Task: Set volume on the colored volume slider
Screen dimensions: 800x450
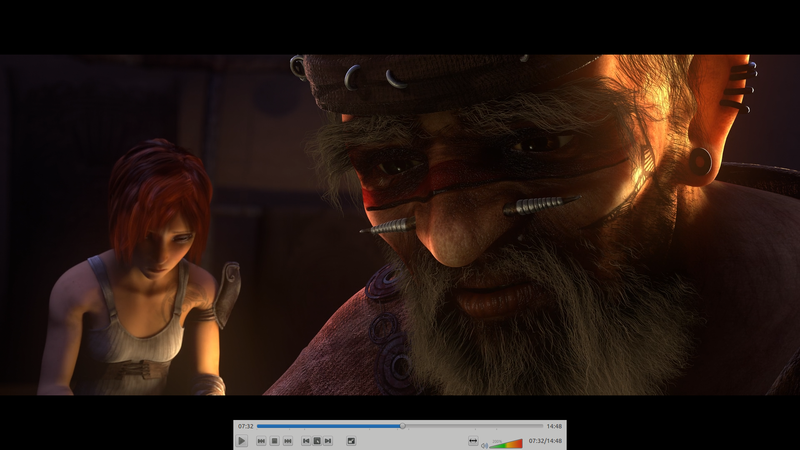Action: click(506, 443)
